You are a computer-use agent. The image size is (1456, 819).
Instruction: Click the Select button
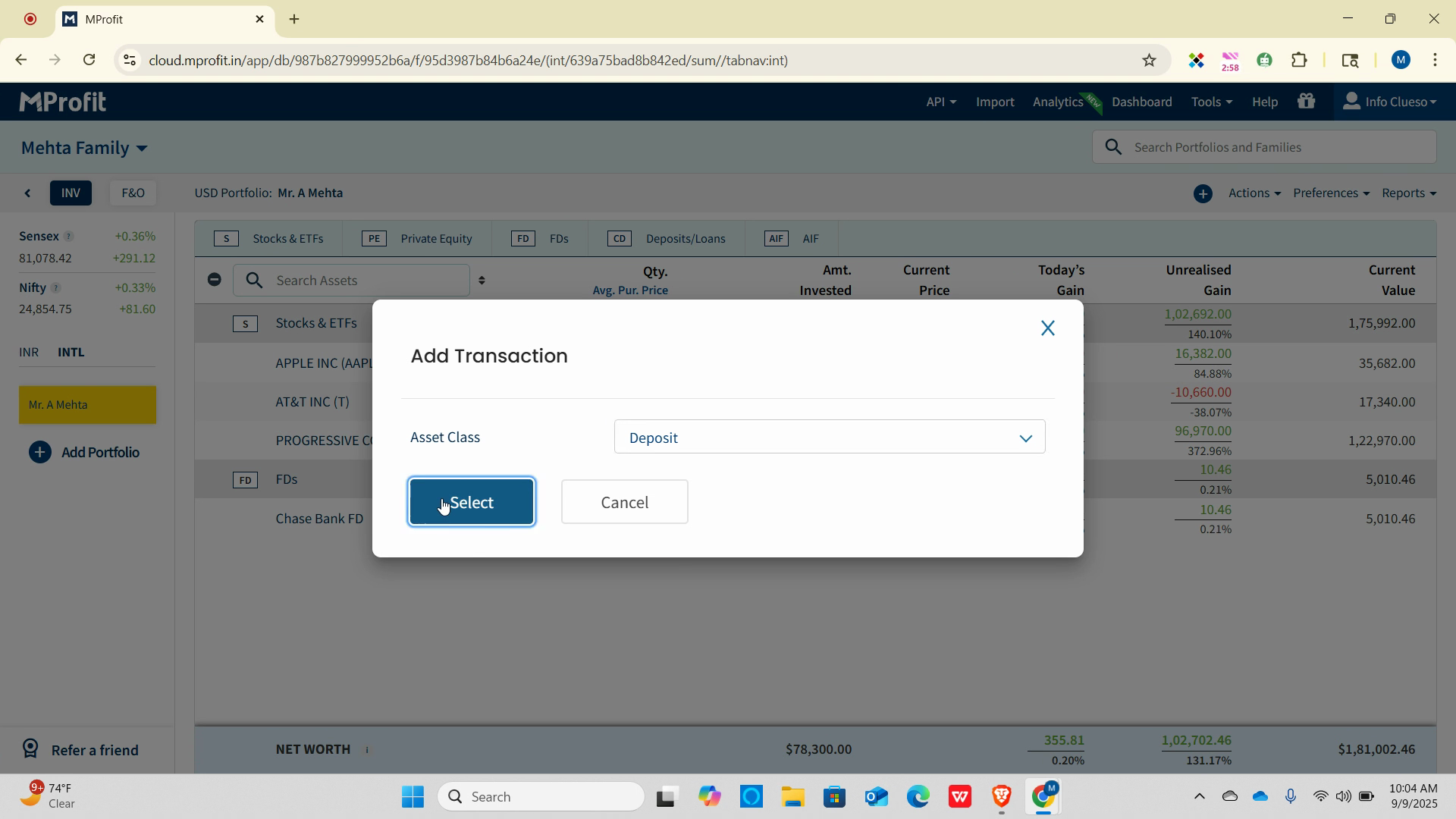point(471,502)
